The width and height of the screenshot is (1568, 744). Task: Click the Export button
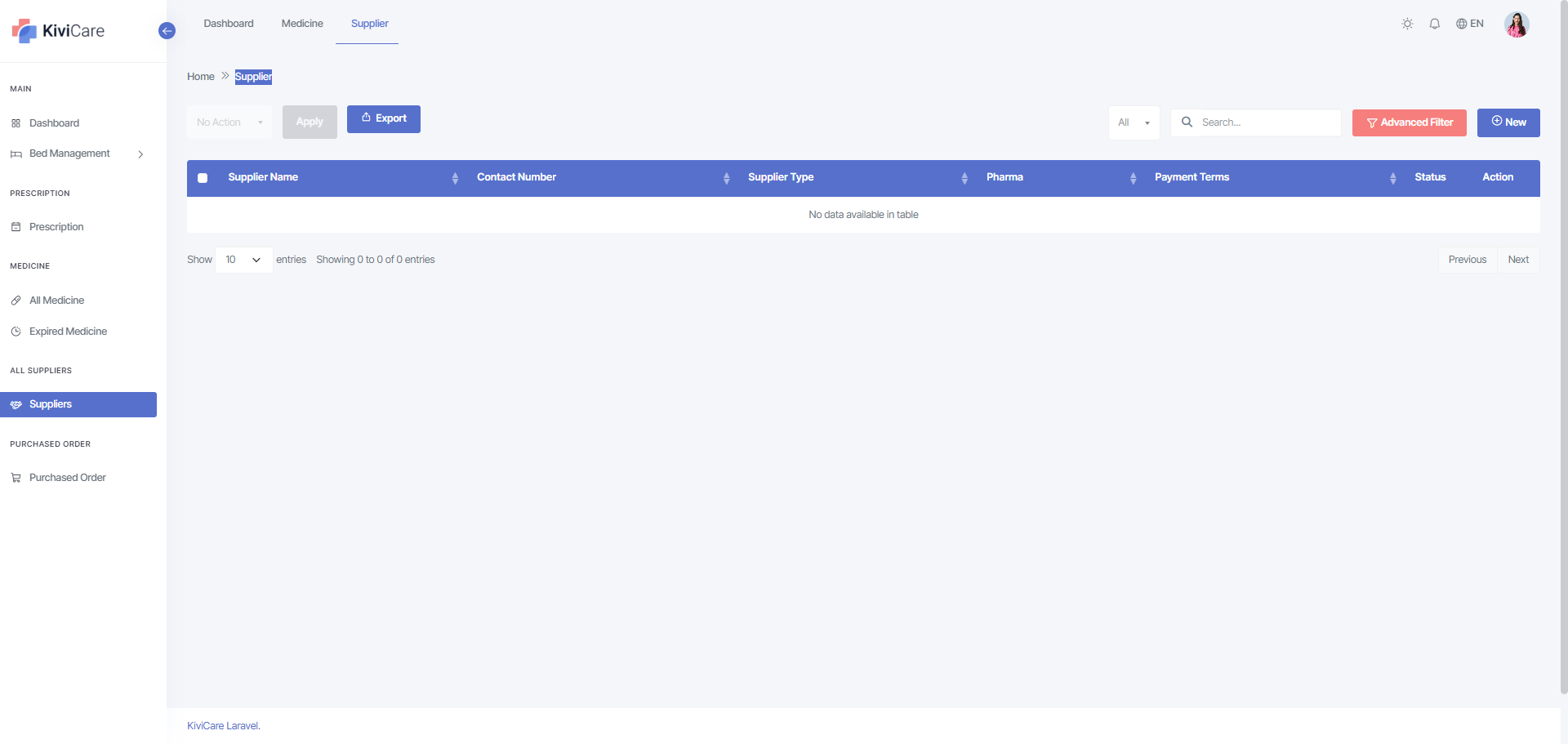[383, 119]
